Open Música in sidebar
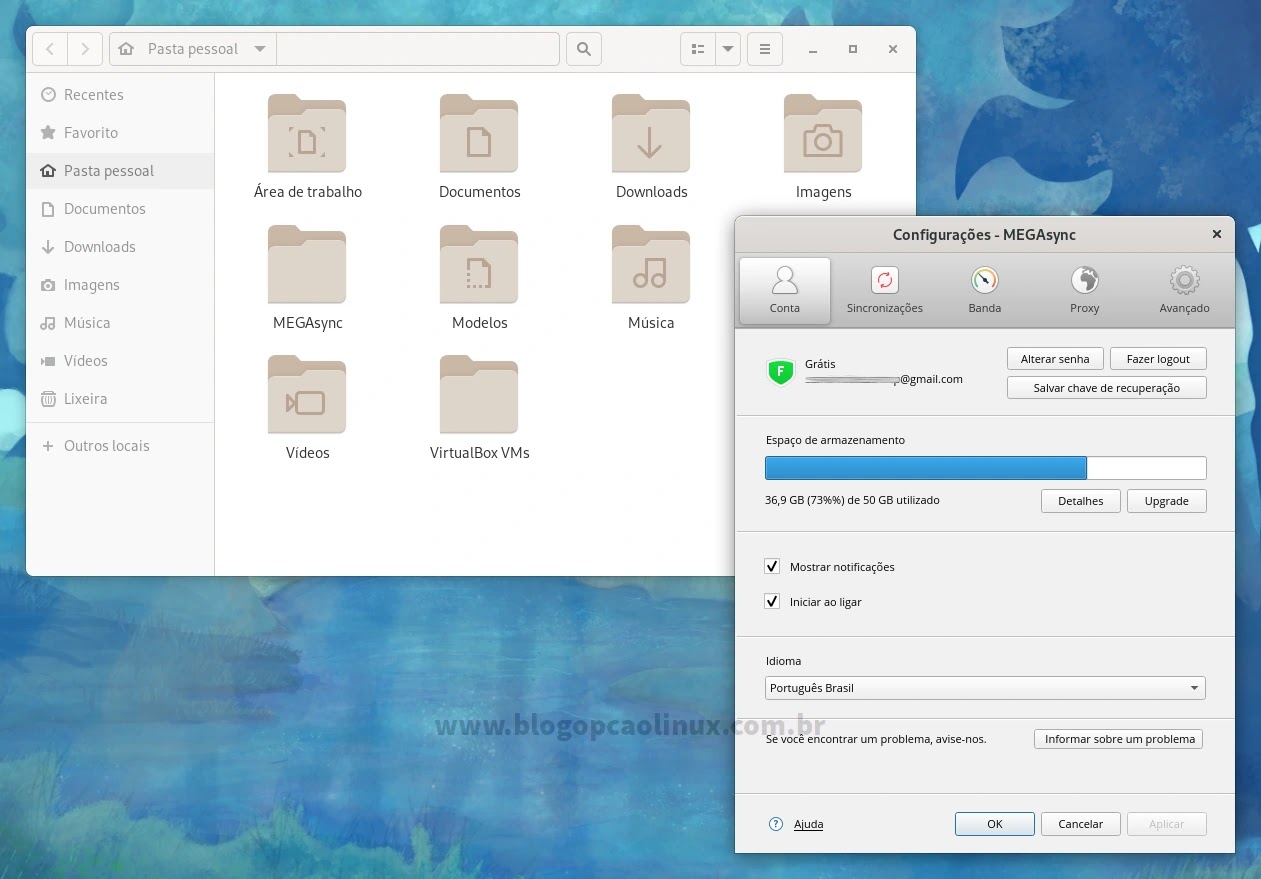Image resolution: width=1261 pixels, height=879 pixels. tap(120, 323)
